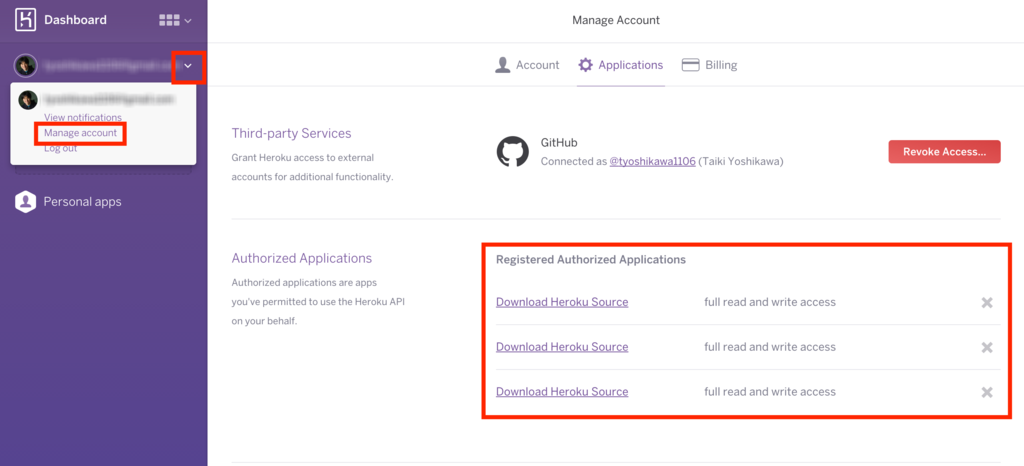Select Log out from account menu

60,148
